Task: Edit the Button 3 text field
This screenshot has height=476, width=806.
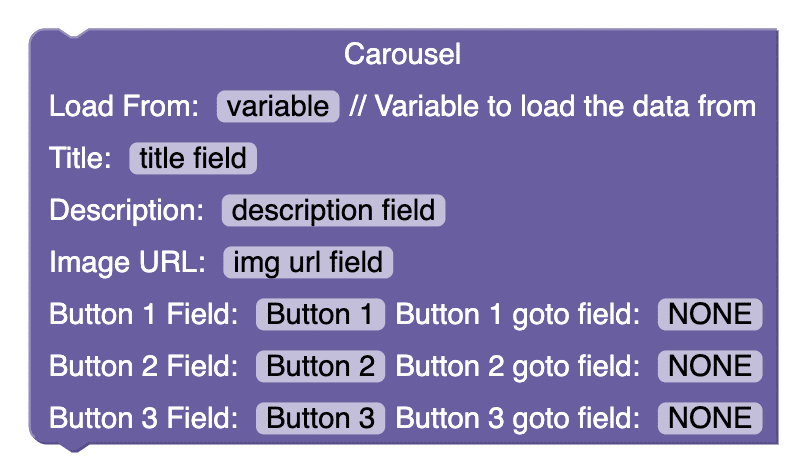Action: pyautogui.click(x=320, y=418)
